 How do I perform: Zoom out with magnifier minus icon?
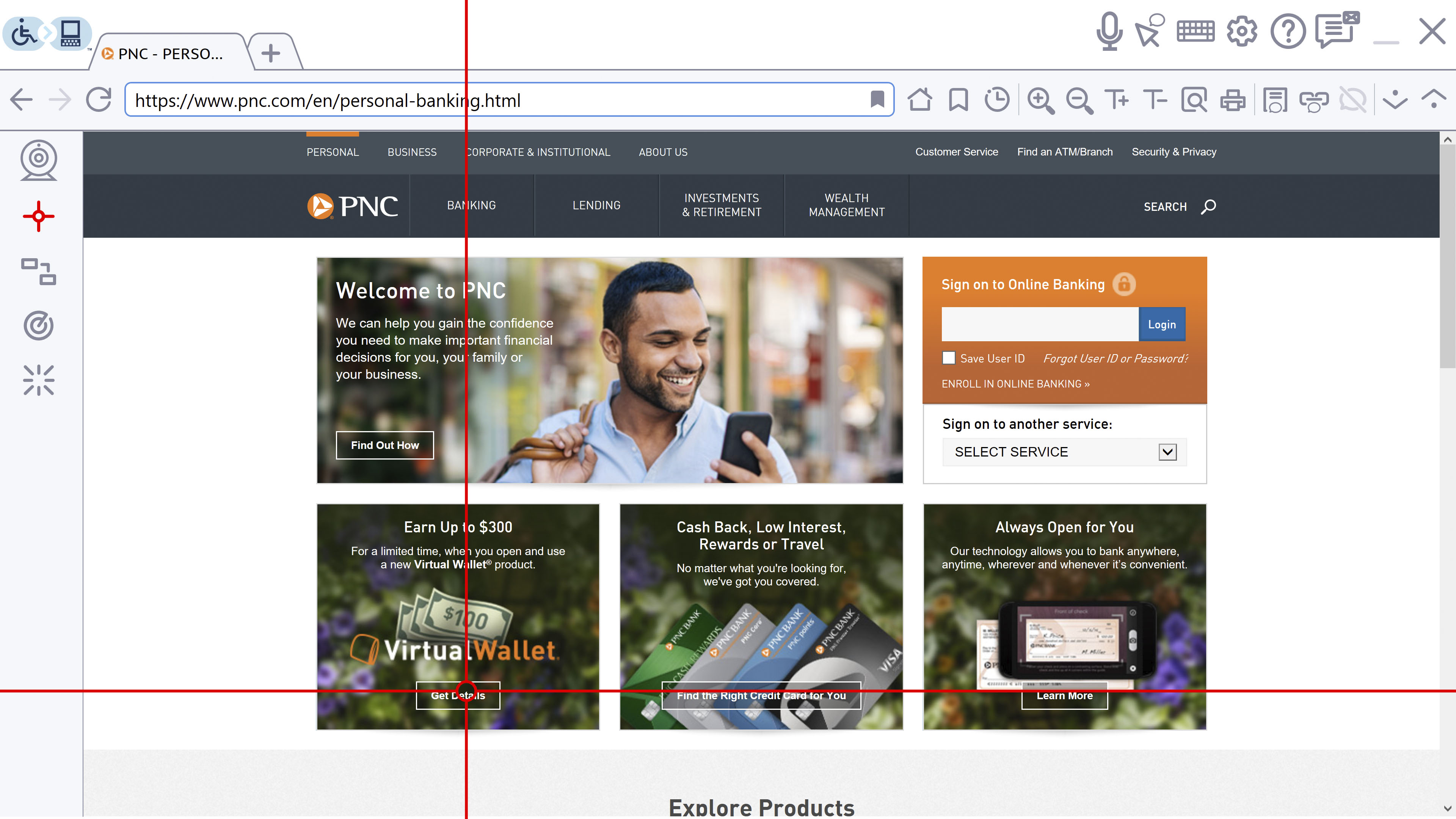click(1079, 100)
